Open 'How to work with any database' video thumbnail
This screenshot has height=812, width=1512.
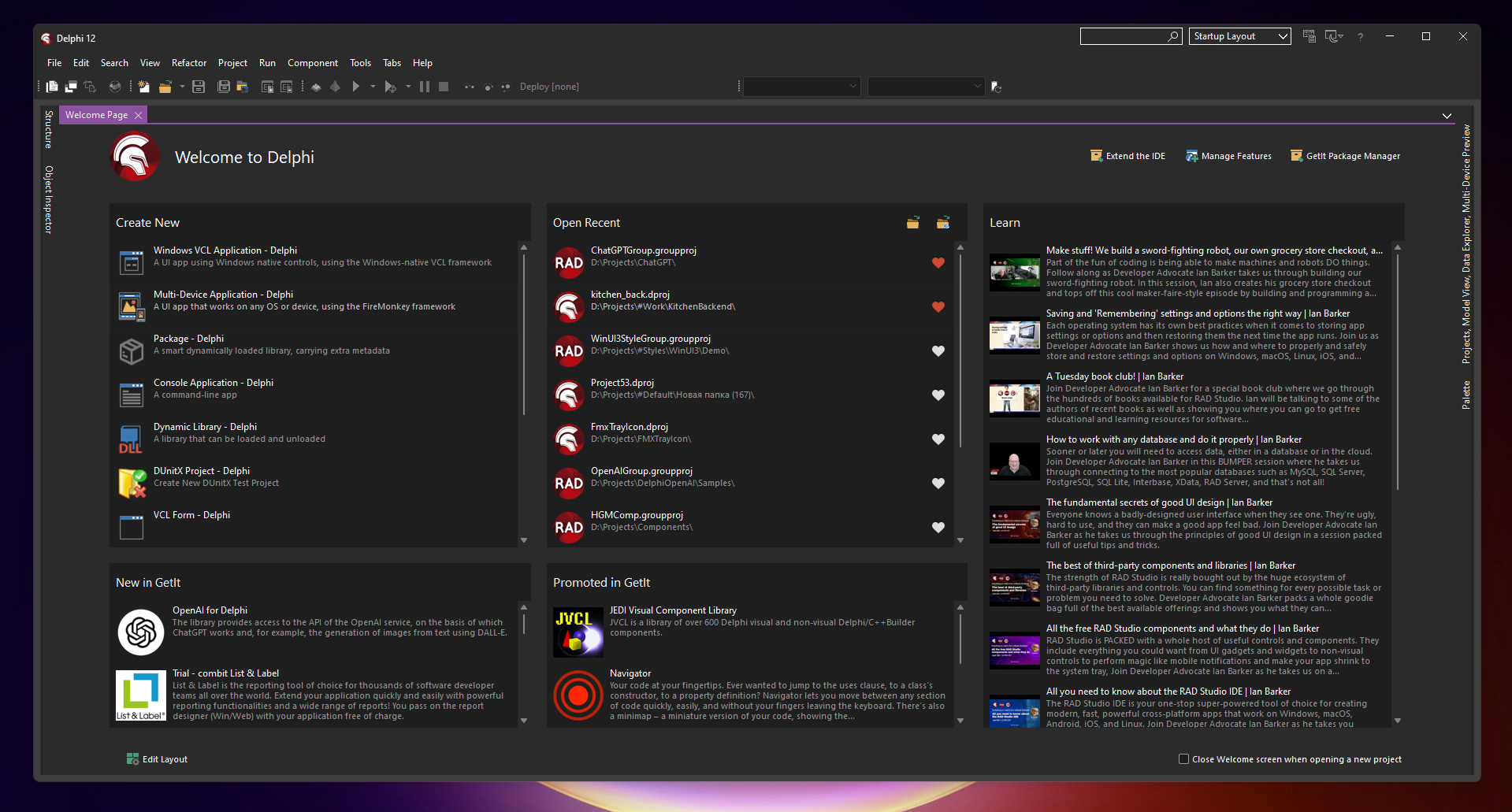[x=1015, y=462]
